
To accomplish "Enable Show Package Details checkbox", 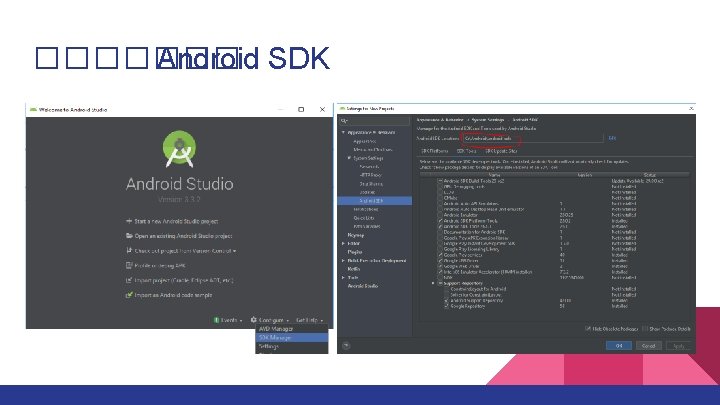I will pos(645,329).
